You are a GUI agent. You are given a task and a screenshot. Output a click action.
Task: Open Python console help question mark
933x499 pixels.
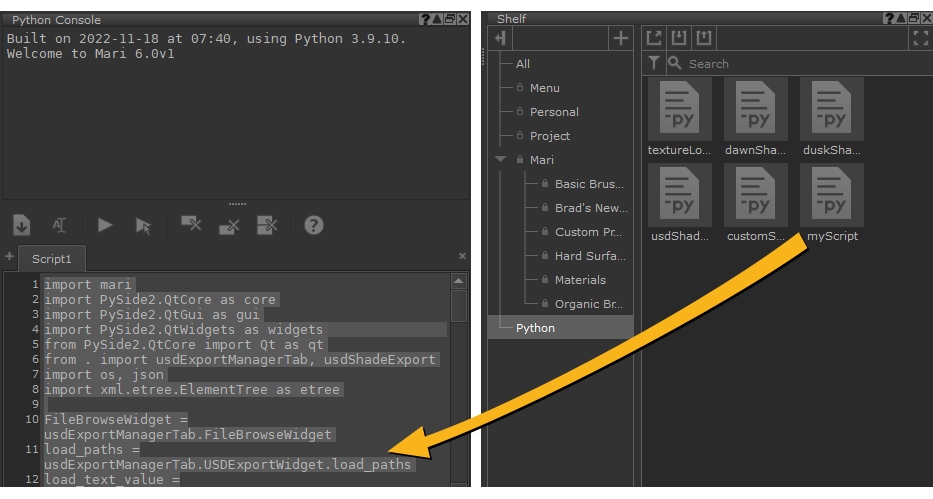(x=313, y=226)
